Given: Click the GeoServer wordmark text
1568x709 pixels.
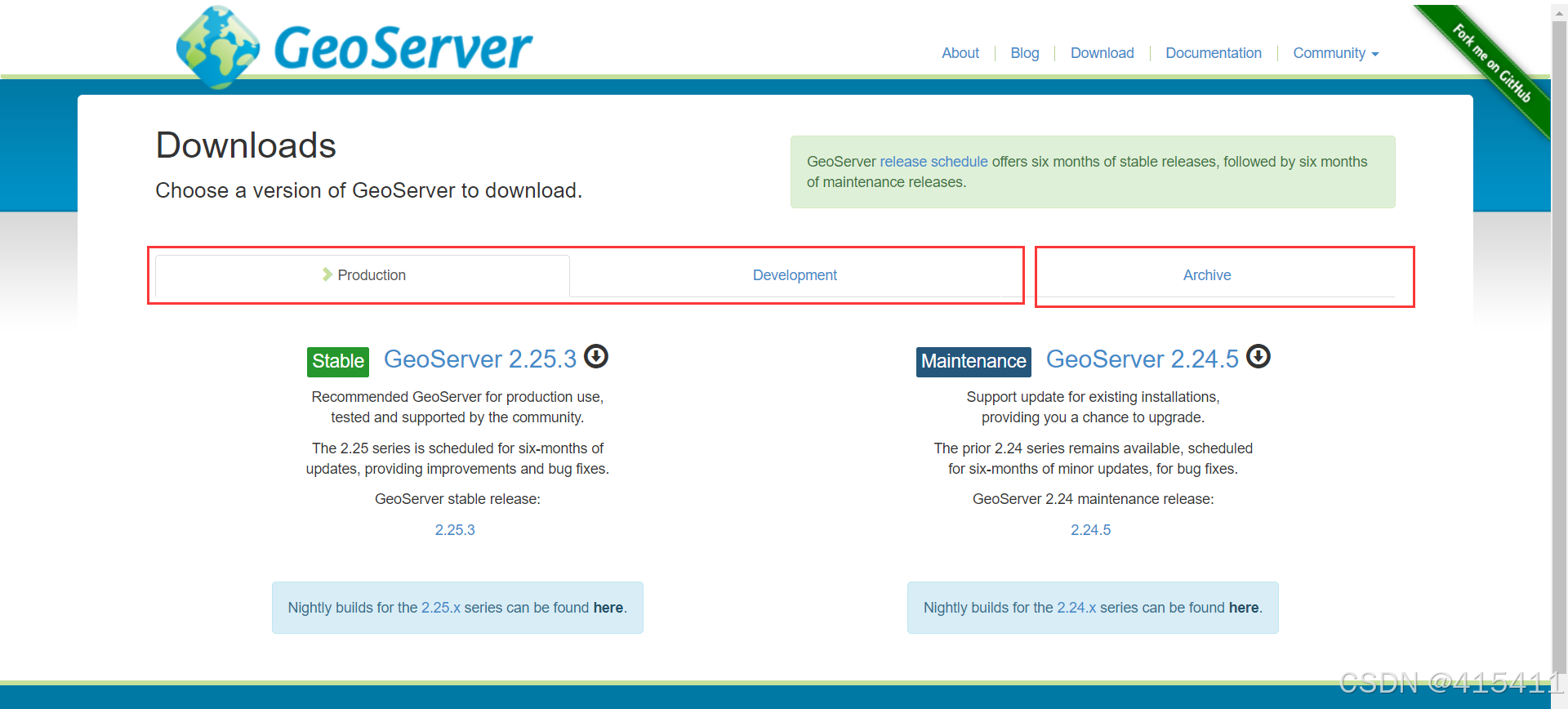Looking at the screenshot, I should (x=403, y=47).
